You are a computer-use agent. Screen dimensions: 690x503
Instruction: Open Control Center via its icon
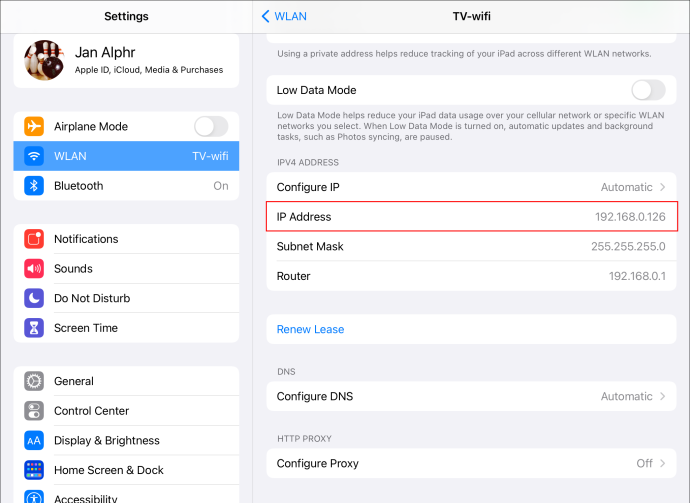[x=34, y=411]
